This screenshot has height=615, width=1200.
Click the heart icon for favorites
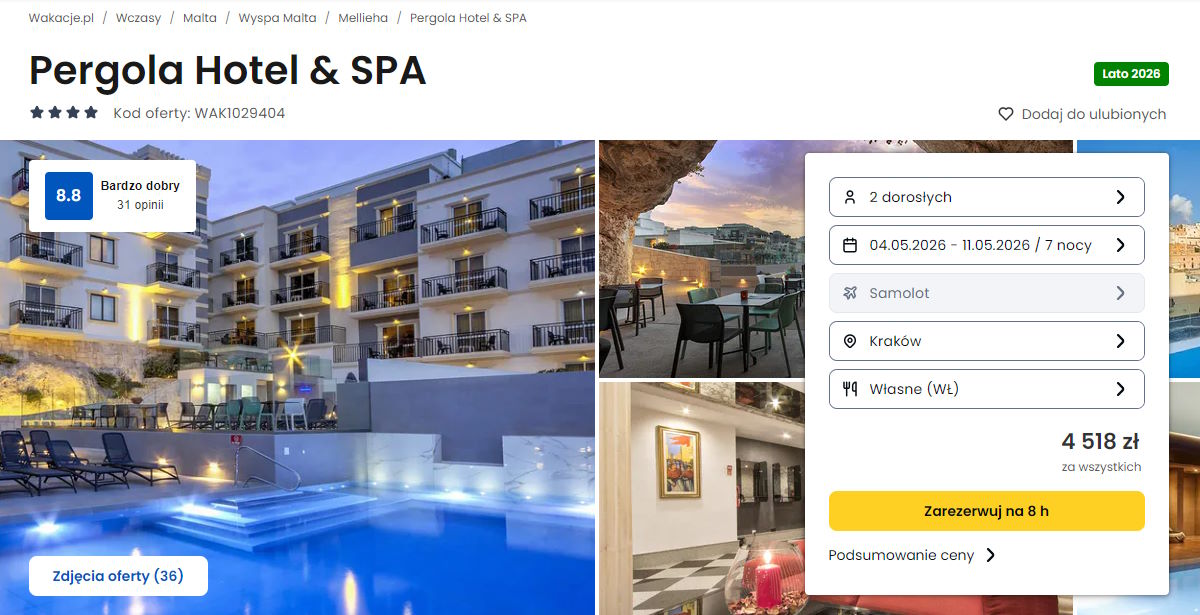[1006, 114]
